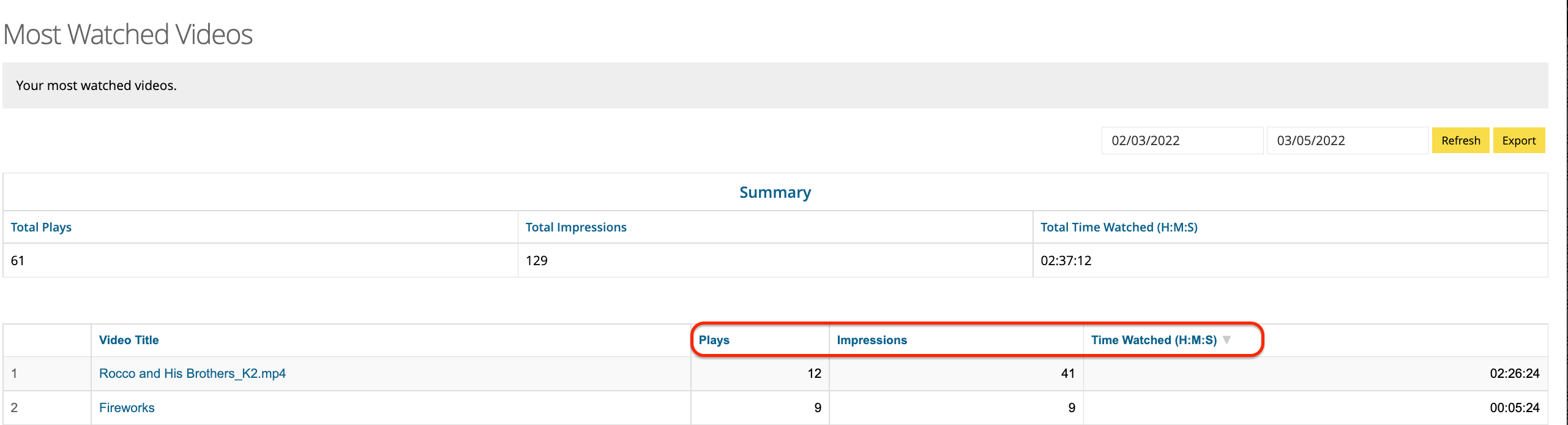This screenshot has height=425, width=1568.
Task: Click the Export button
Action: tap(1518, 140)
